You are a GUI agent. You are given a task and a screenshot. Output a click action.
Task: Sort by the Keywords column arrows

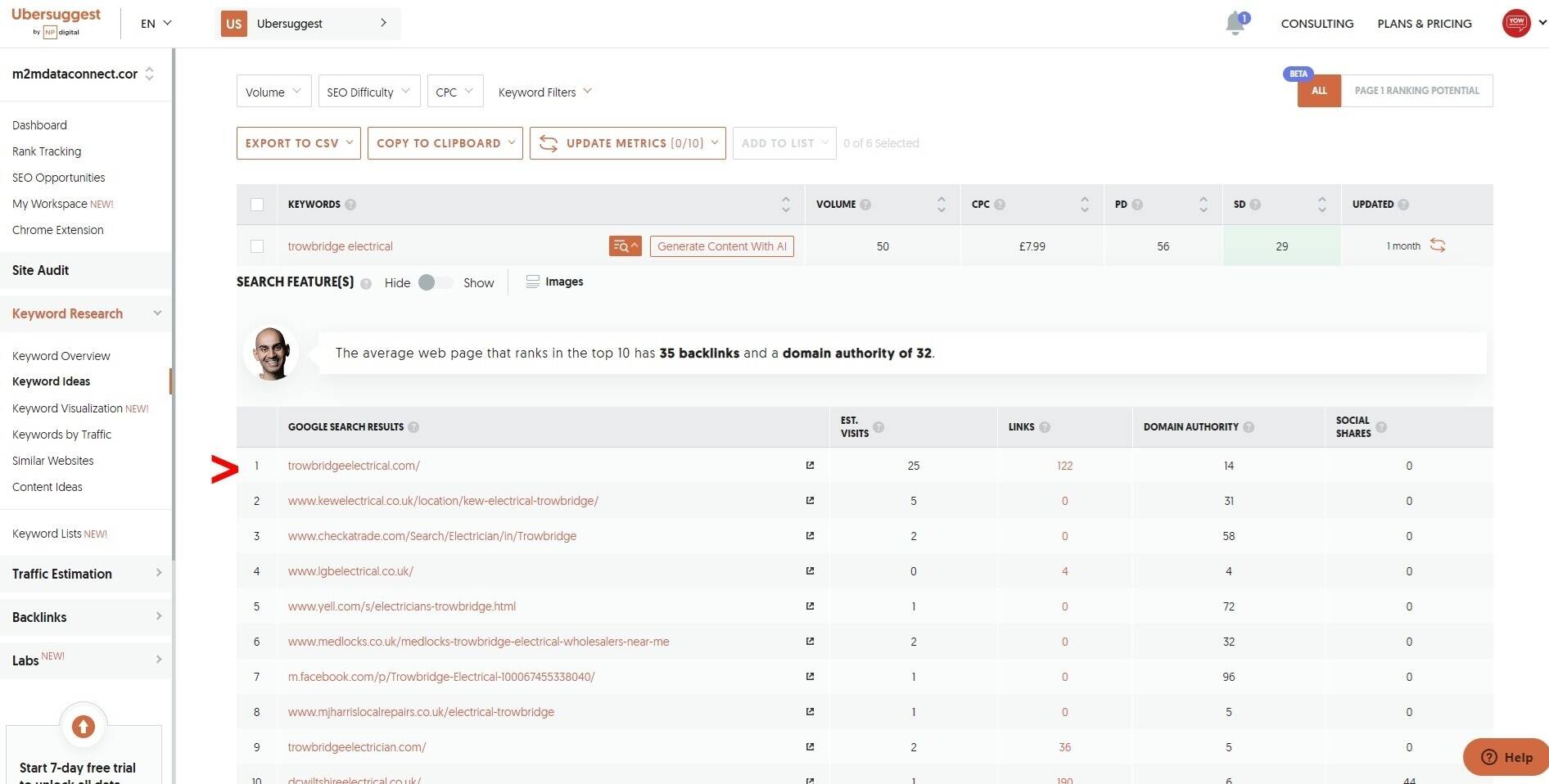786,205
